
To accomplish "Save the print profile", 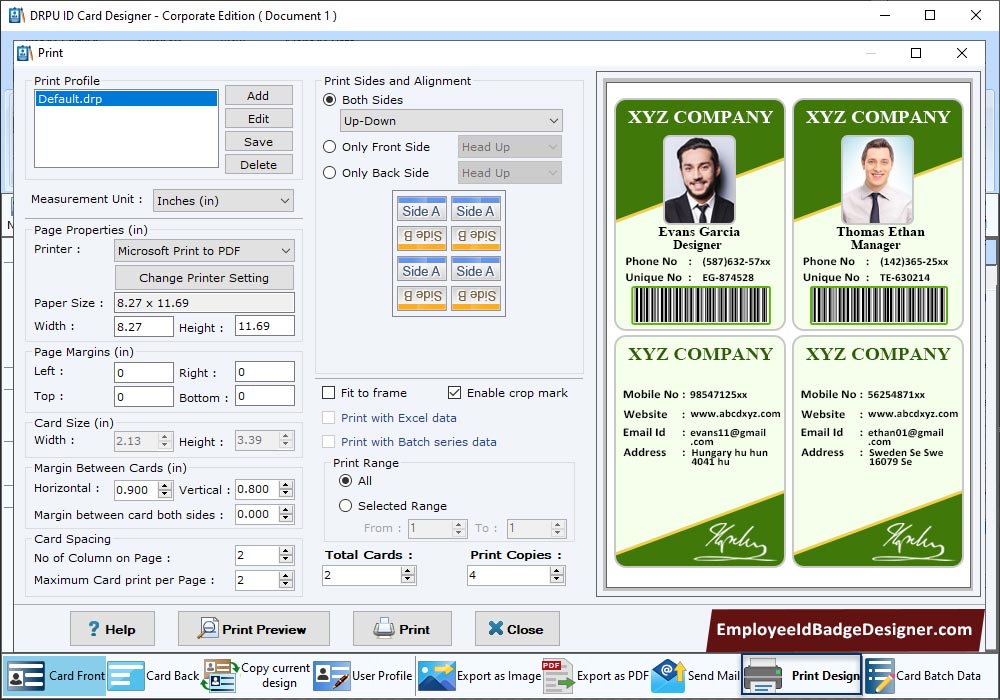I will (x=258, y=142).
